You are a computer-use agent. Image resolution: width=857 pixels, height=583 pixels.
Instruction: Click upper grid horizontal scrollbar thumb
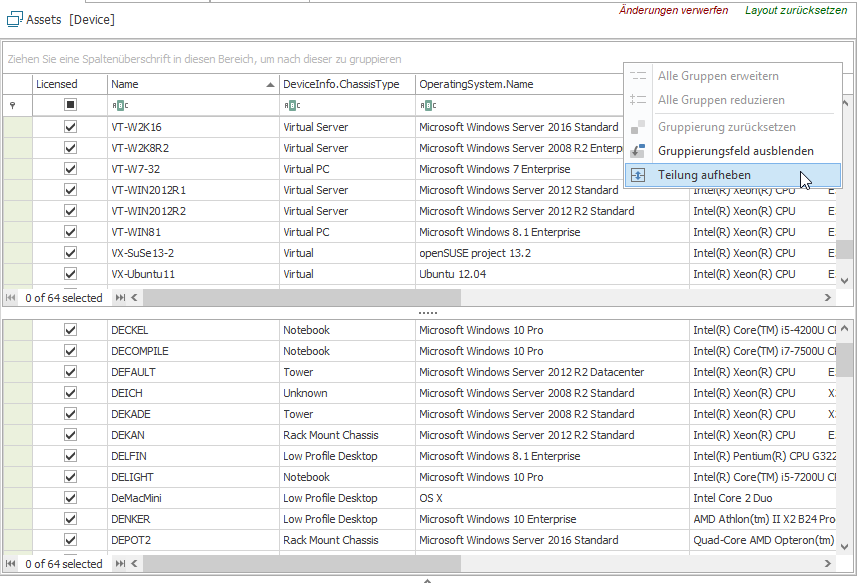(x=302, y=298)
